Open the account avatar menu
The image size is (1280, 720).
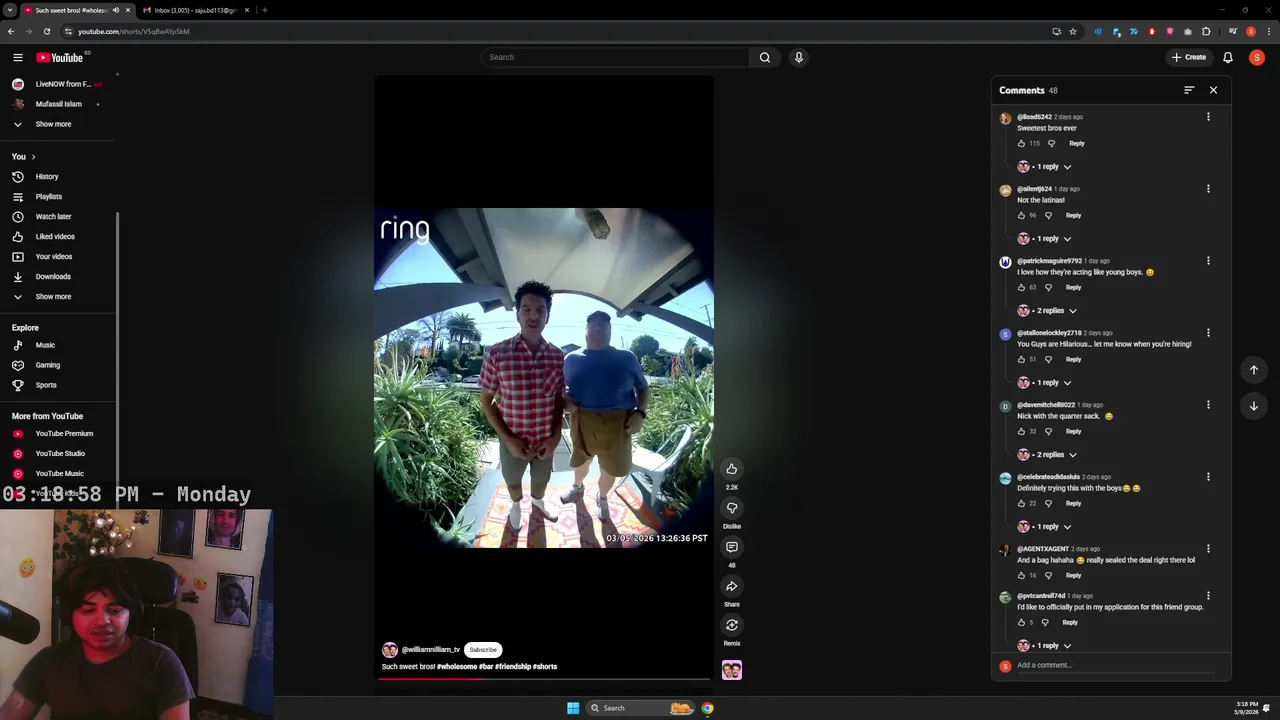(1256, 57)
